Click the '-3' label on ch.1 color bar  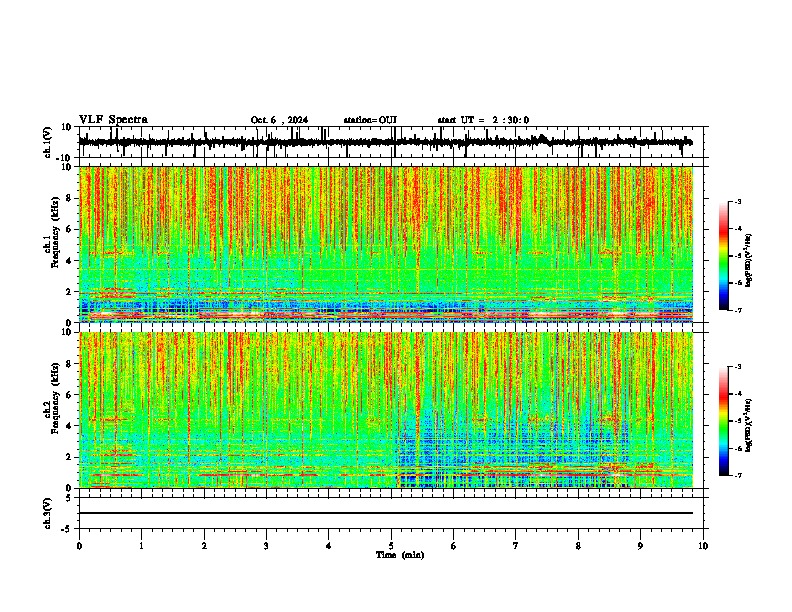point(737,201)
